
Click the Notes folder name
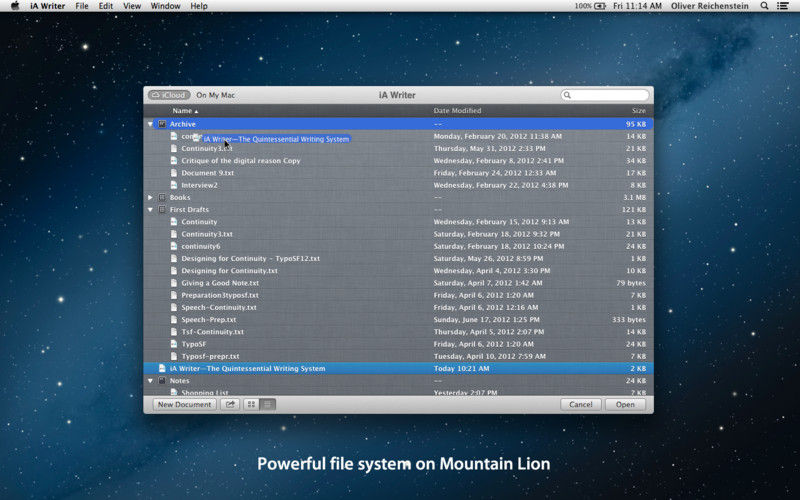point(179,381)
